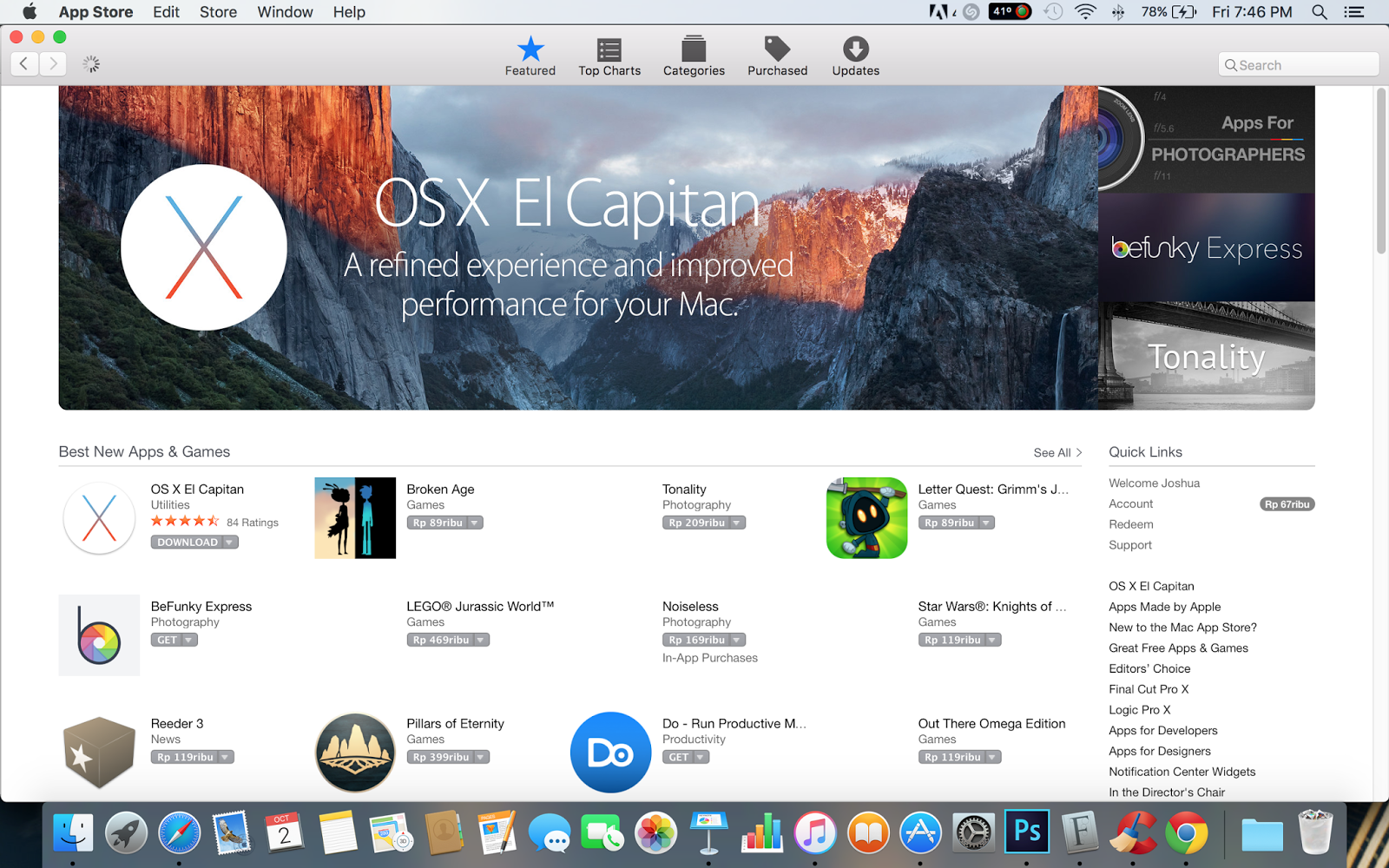1389x868 pixels.
Task: Expand the Tonality Rp 209ribu dropdown arrow
Action: tap(736, 523)
